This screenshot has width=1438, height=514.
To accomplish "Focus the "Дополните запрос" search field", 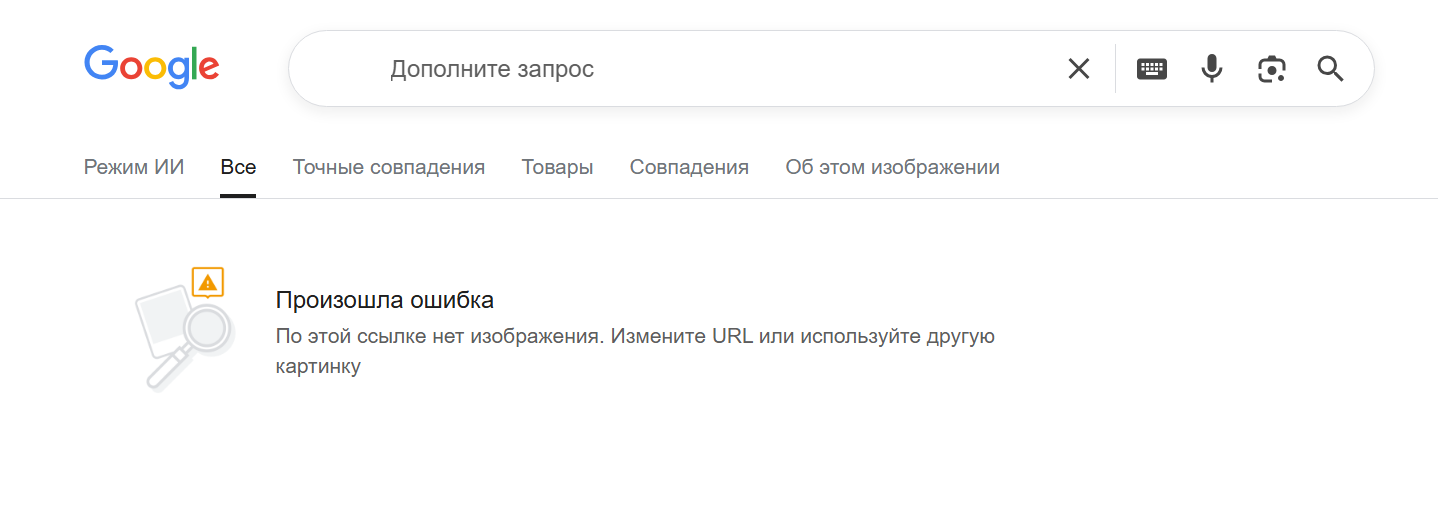I will coord(700,69).
